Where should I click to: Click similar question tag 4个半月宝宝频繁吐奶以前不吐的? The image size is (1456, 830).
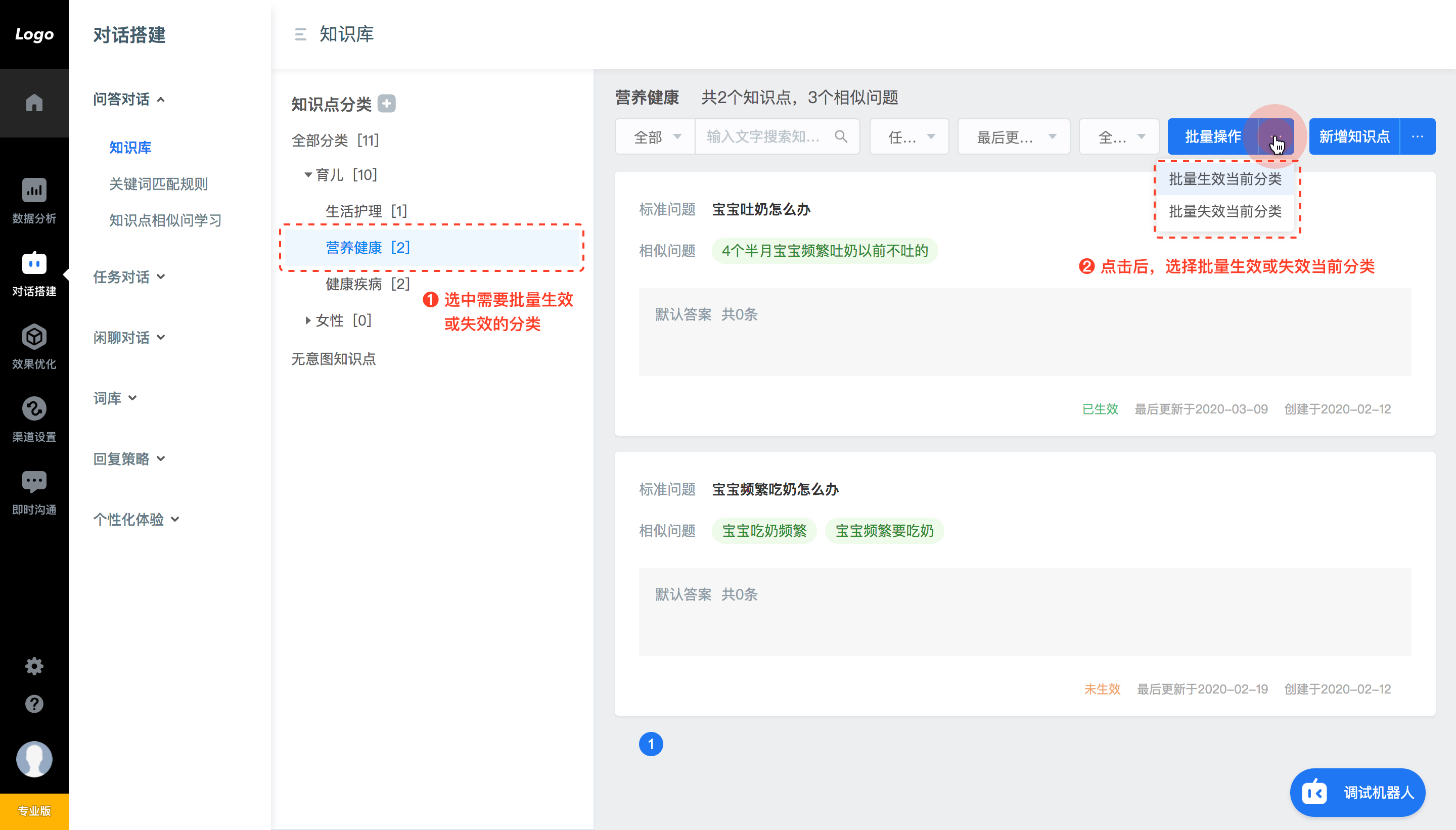point(825,251)
